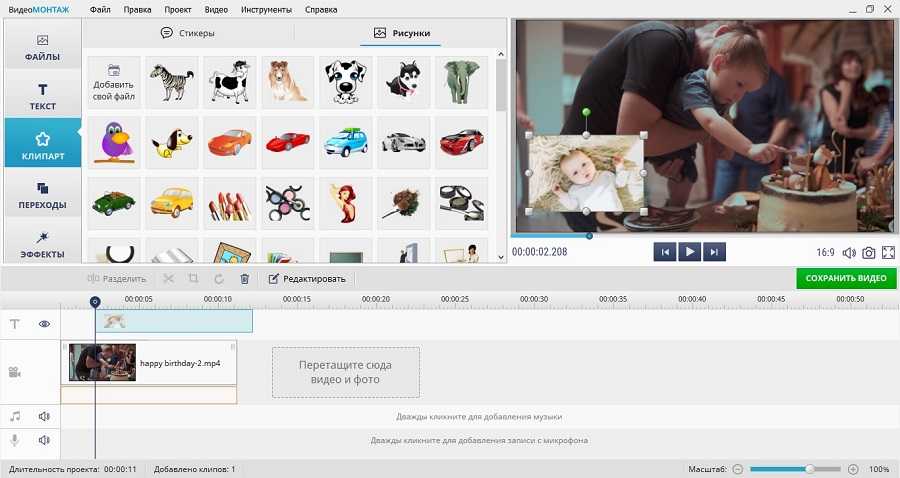
Task: Open the Правка menu
Action: [138, 10]
